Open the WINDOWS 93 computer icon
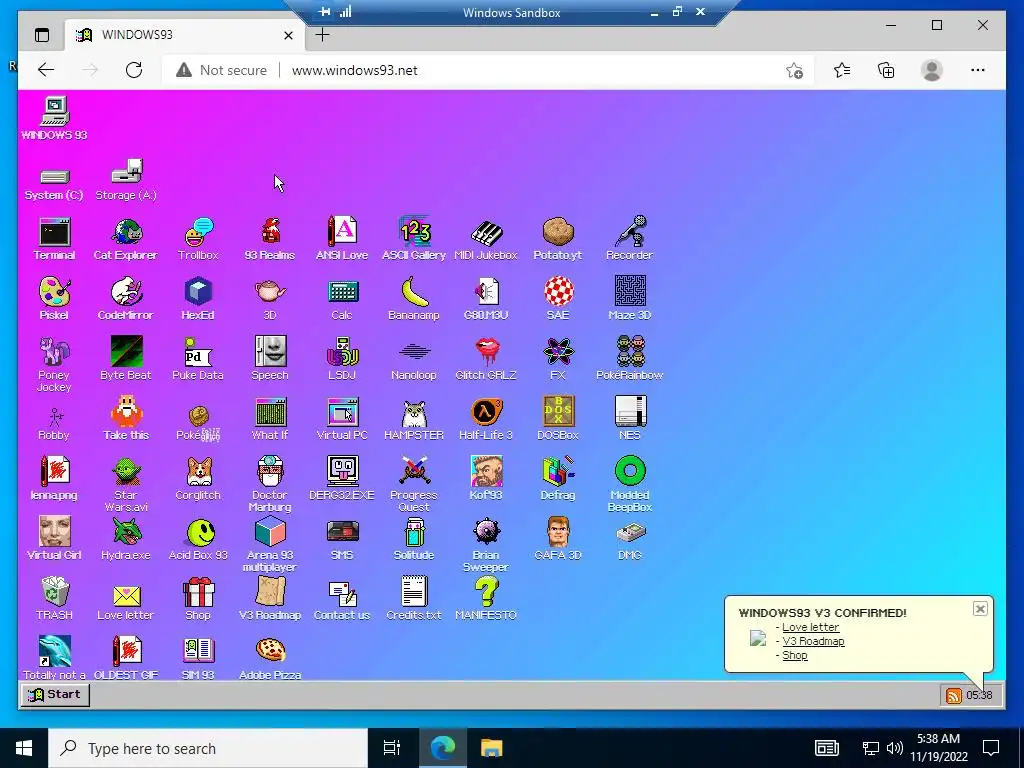 point(54,119)
